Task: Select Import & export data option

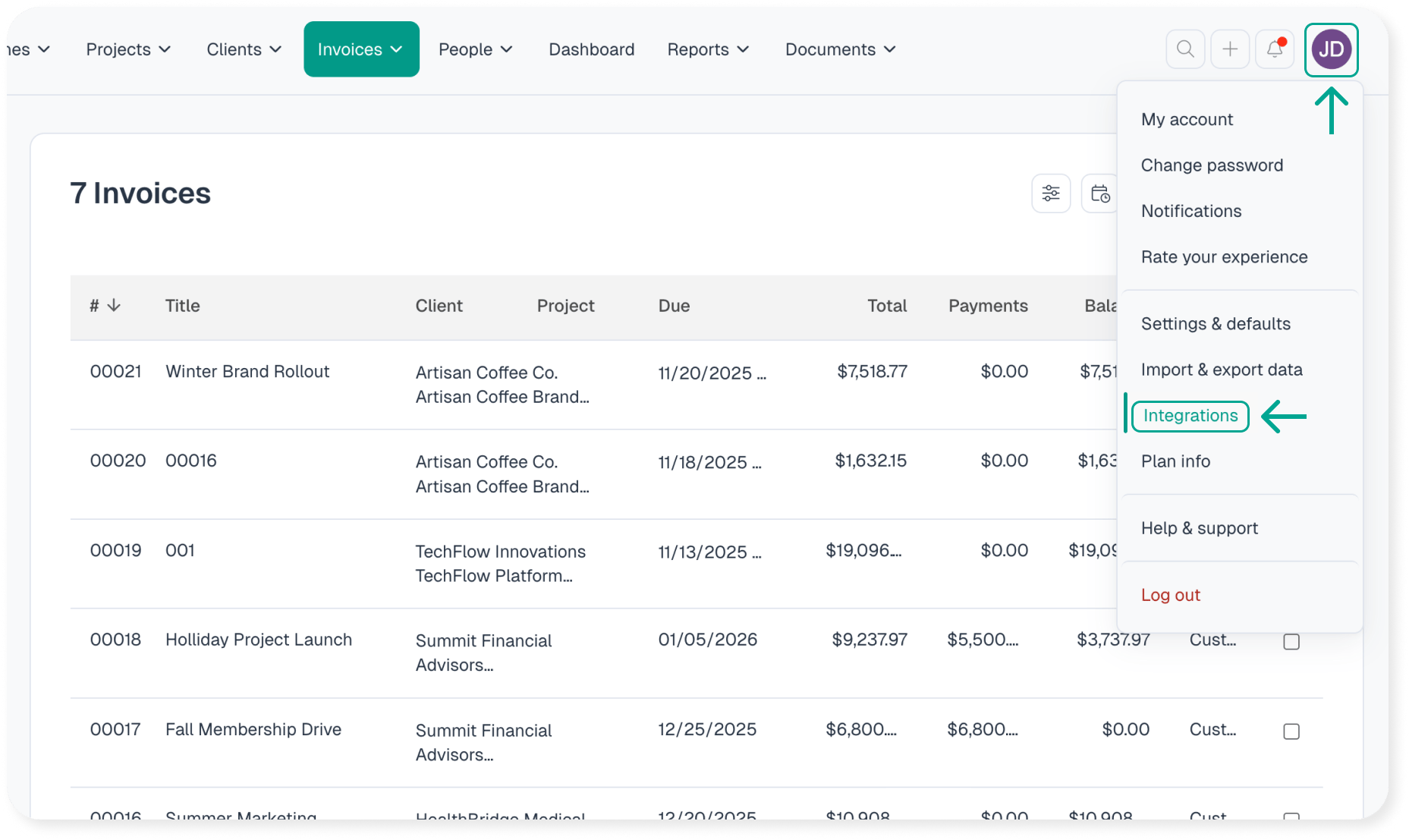Action: pyautogui.click(x=1221, y=370)
